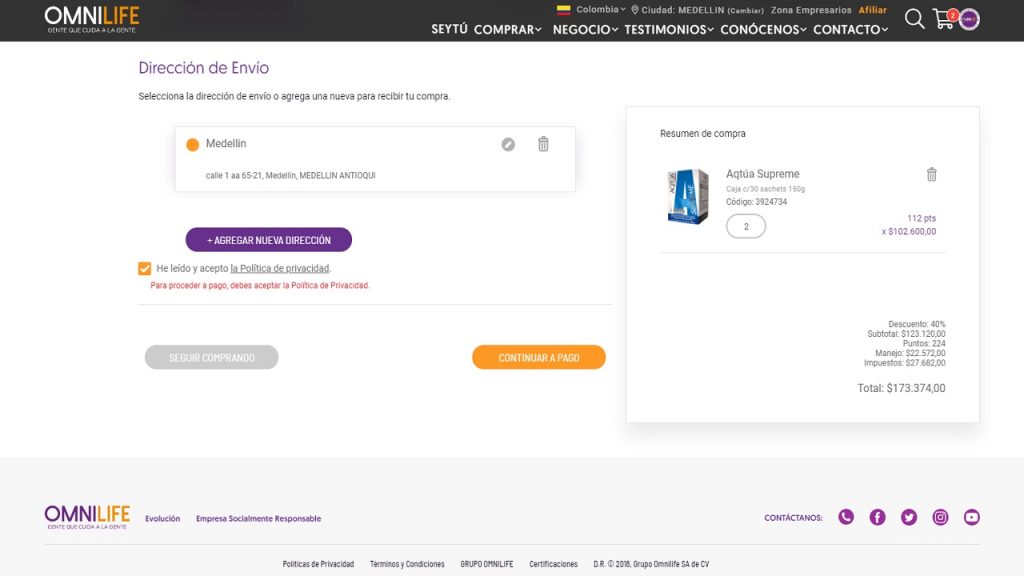Open the Facebook footer icon

click(877, 517)
